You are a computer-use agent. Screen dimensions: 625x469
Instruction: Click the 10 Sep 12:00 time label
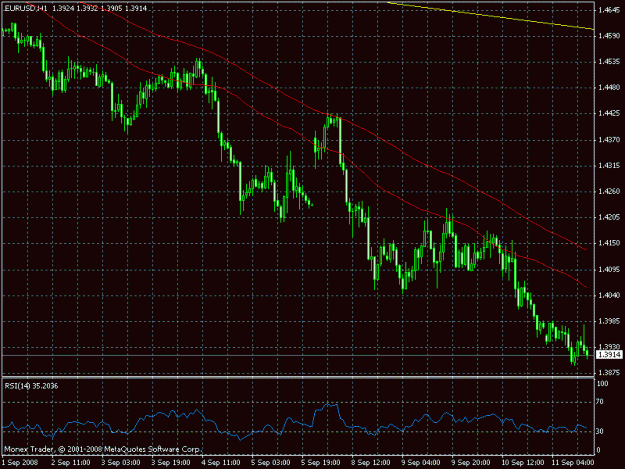[521, 463]
